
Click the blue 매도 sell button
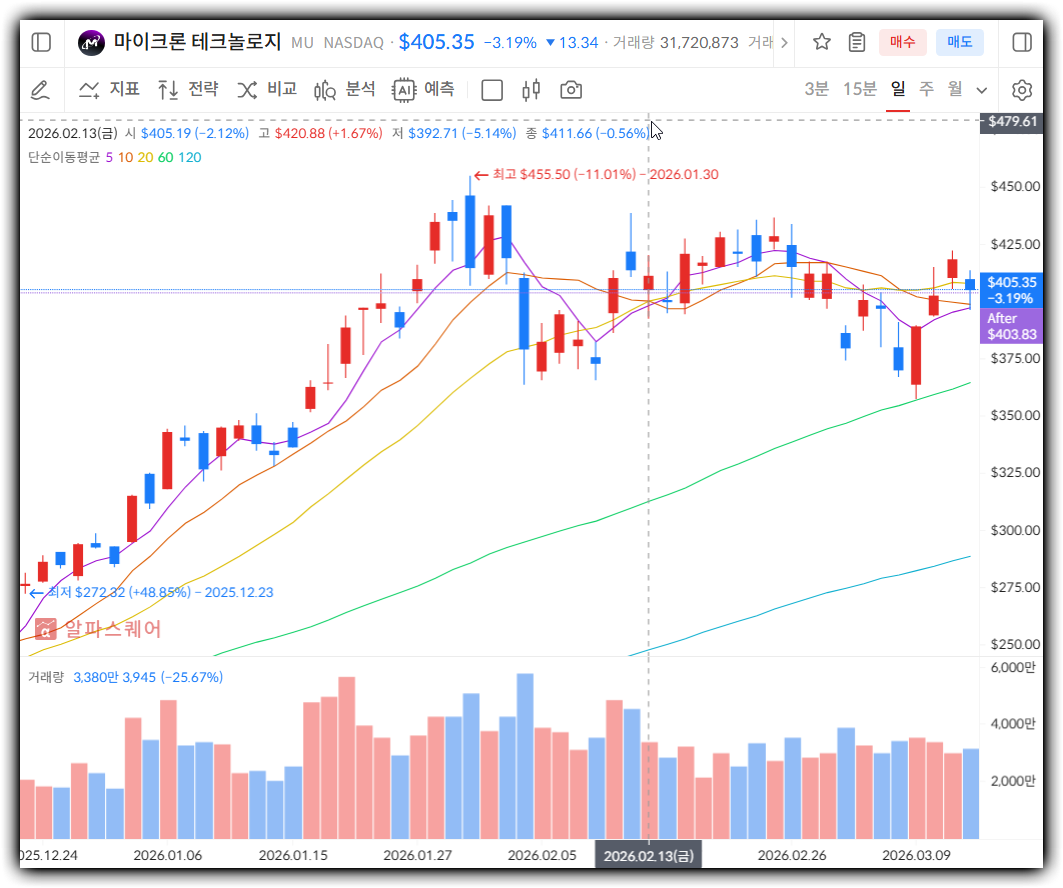(959, 42)
